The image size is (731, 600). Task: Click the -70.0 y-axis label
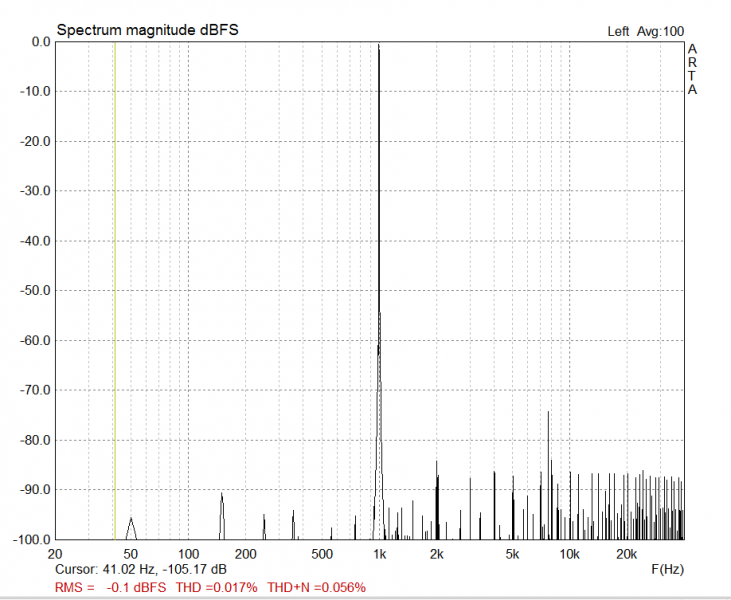click(x=35, y=390)
